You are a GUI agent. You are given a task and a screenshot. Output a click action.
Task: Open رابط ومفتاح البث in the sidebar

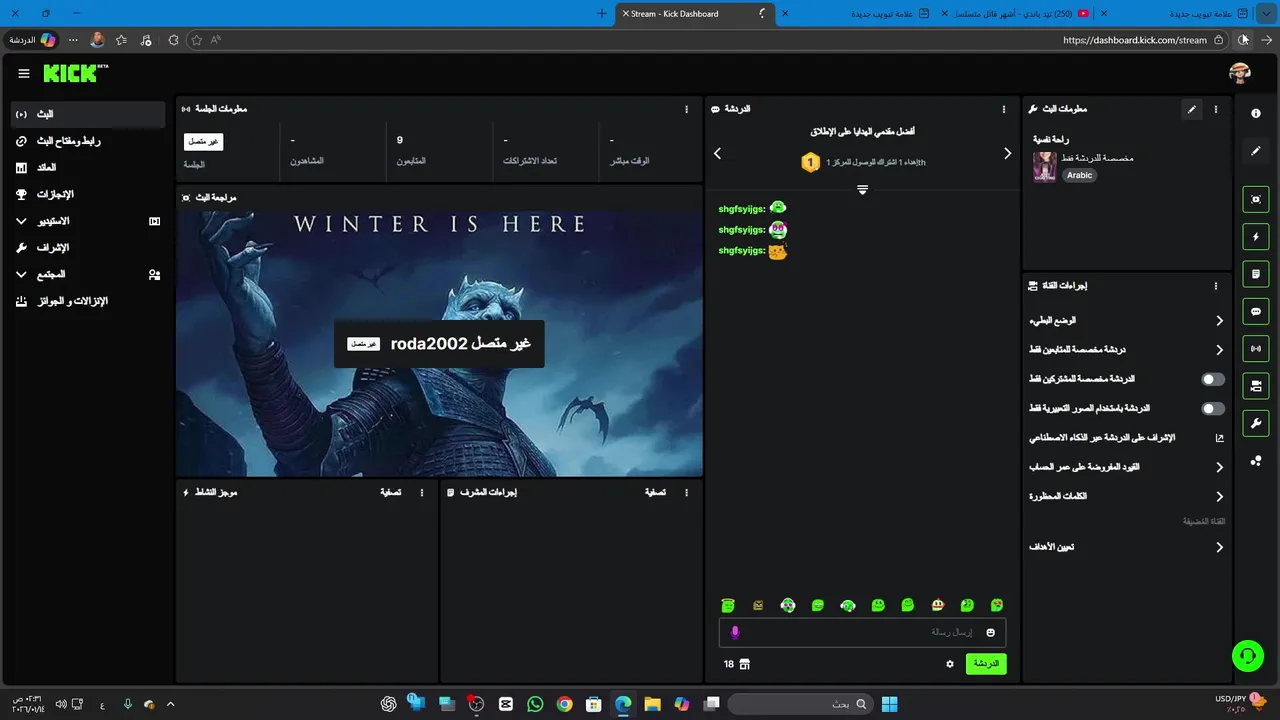coord(88,141)
